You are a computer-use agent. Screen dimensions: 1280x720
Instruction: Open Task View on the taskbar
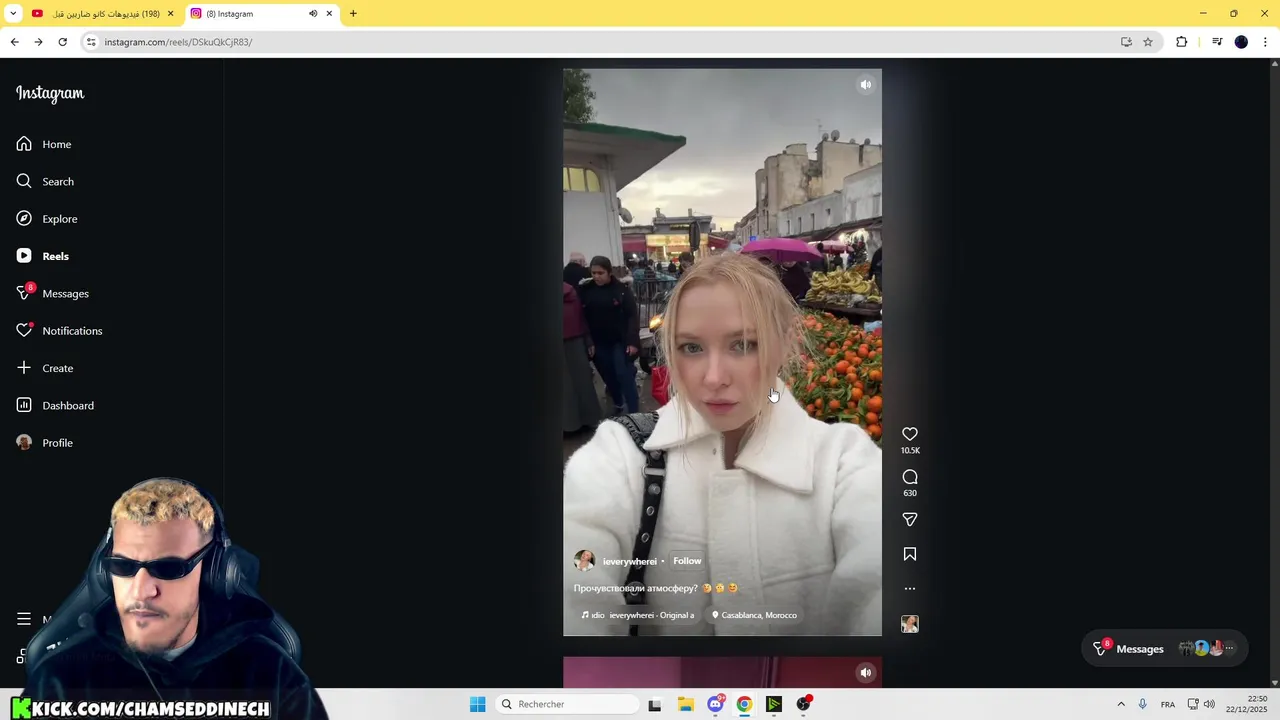click(x=655, y=704)
